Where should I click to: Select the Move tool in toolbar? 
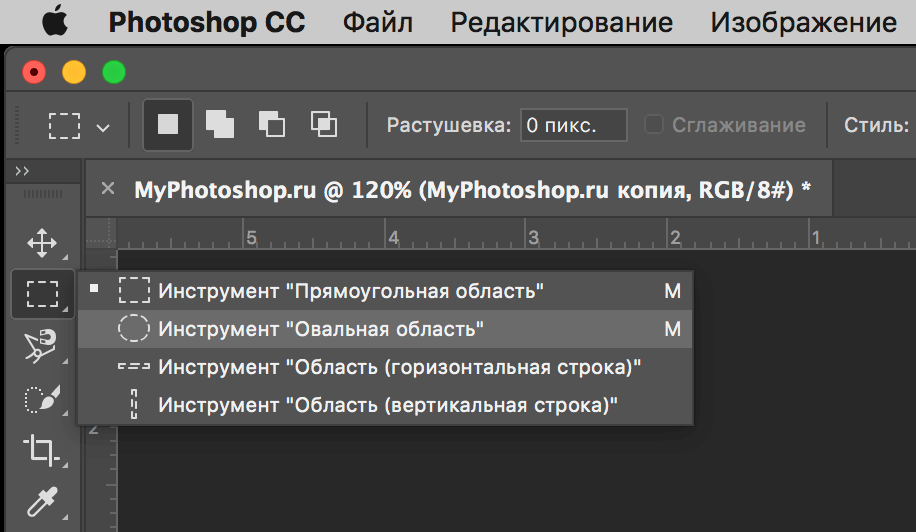pos(41,242)
